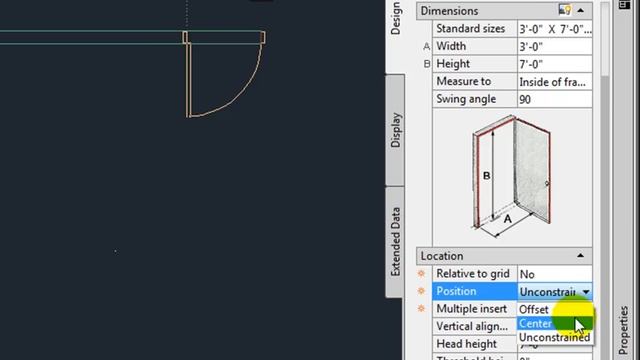640x360 pixels.
Task: Switch to the Design tab
Action: coord(396,18)
